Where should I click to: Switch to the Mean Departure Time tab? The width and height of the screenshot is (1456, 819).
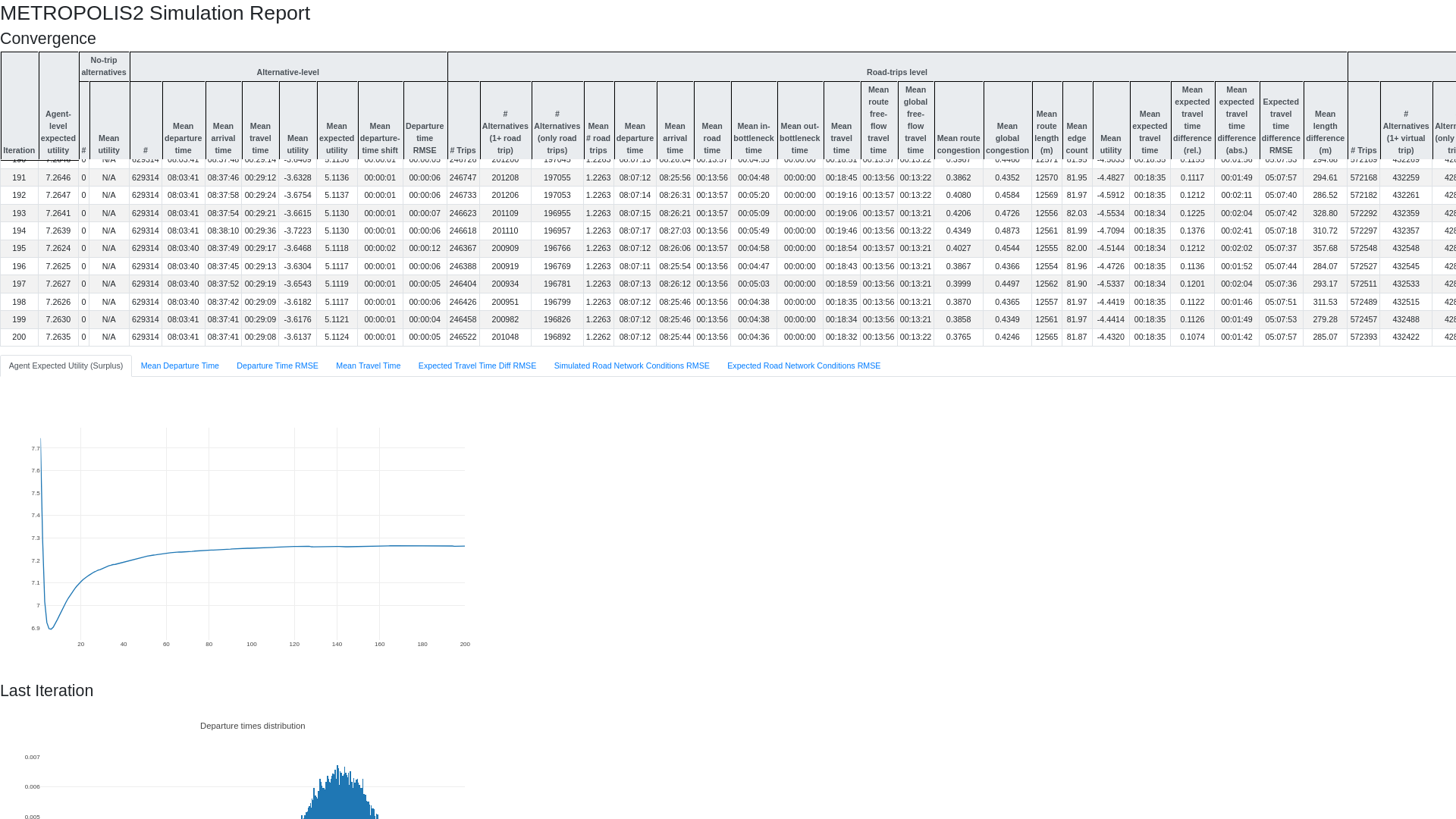coord(180,366)
